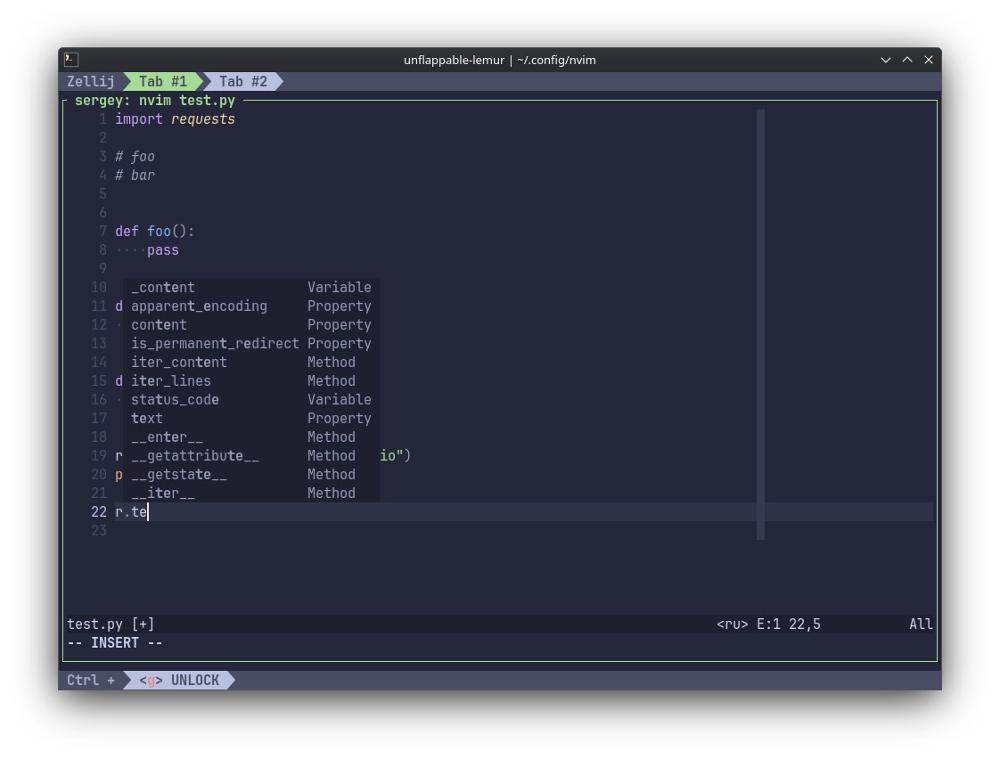The image size is (1000, 759).
Task: Click cursor position '22,5' in status line
Action: click(805, 624)
